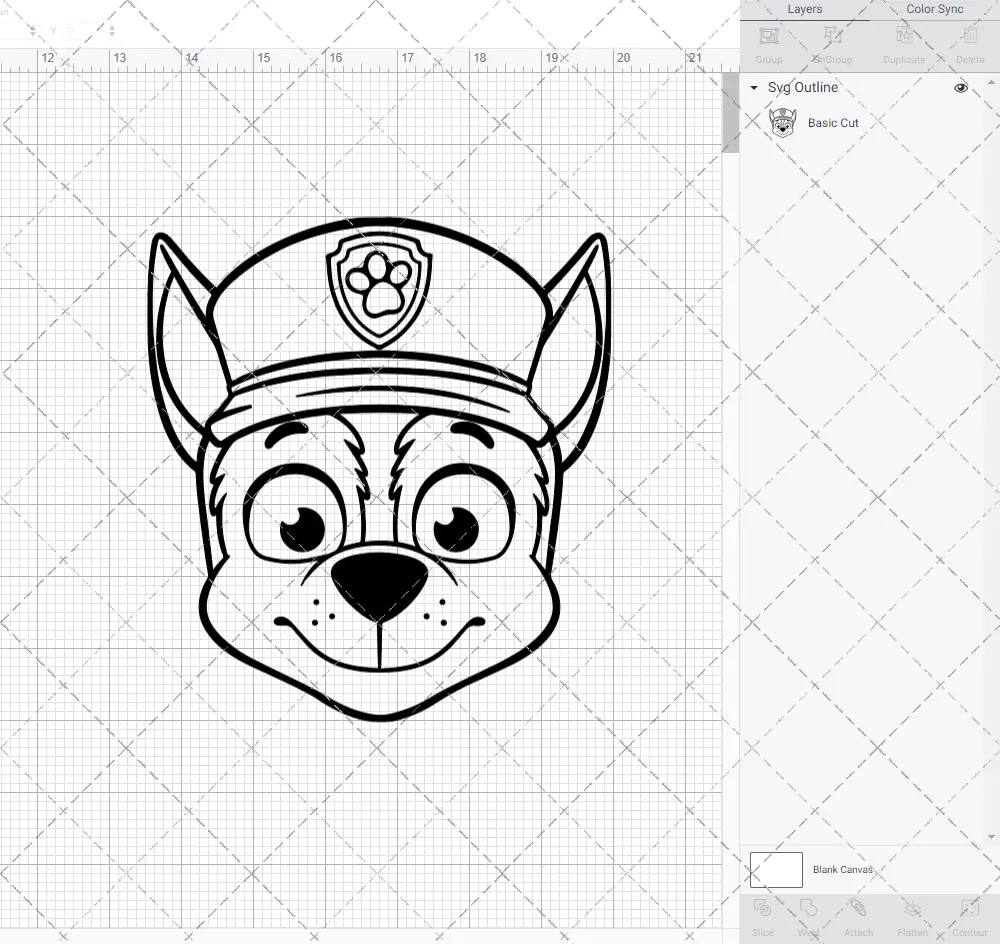Image resolution: width=1000 pixels, height=944 pixels.
Task: Switch to the Layers tab
Action: coord(804,9)
